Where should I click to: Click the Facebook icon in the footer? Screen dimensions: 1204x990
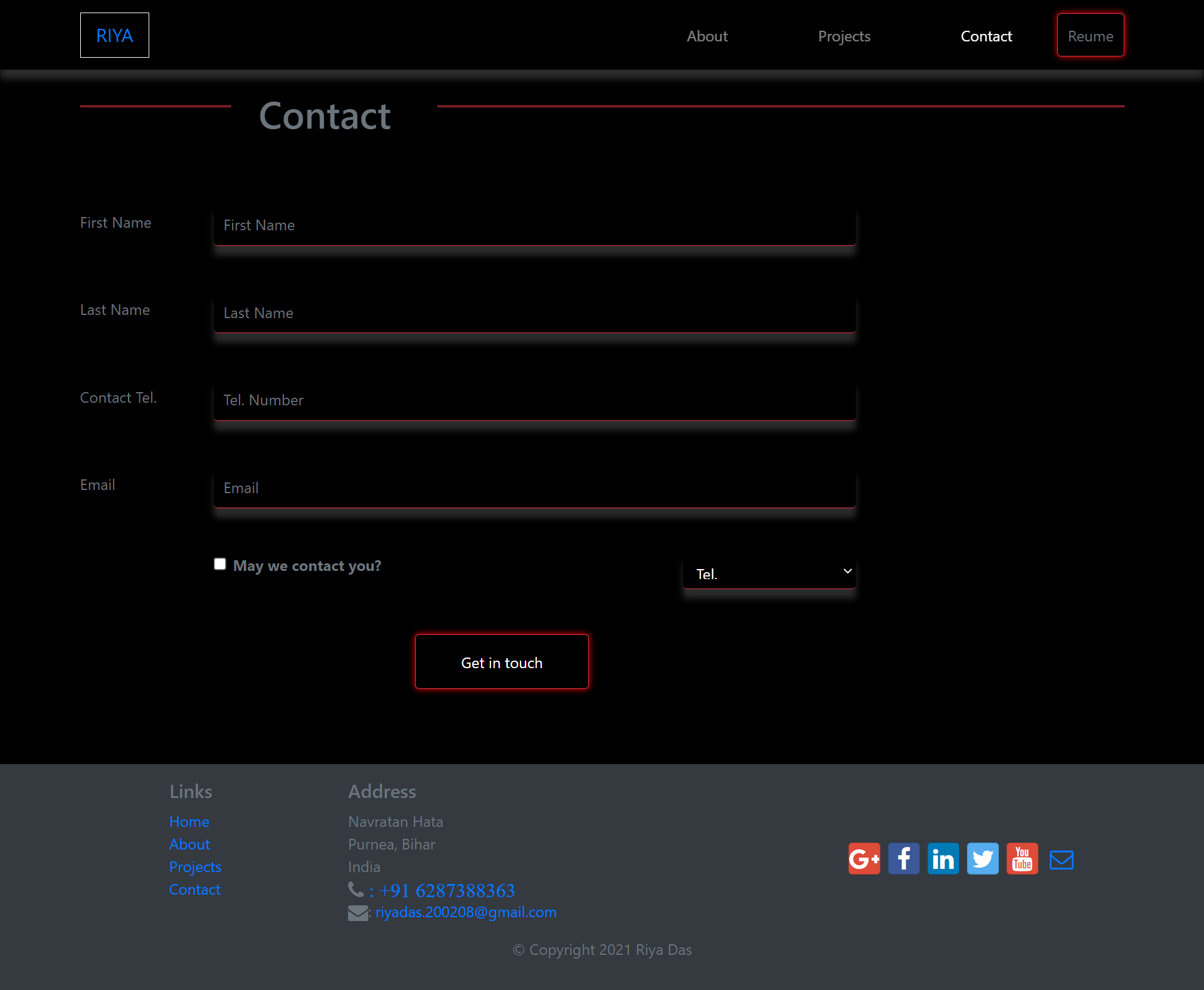tap(903, 858)
